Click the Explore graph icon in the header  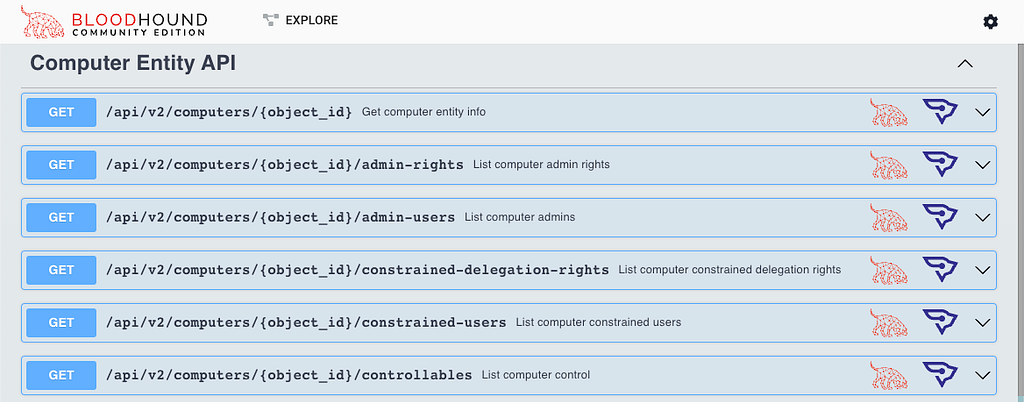(270, 20)
